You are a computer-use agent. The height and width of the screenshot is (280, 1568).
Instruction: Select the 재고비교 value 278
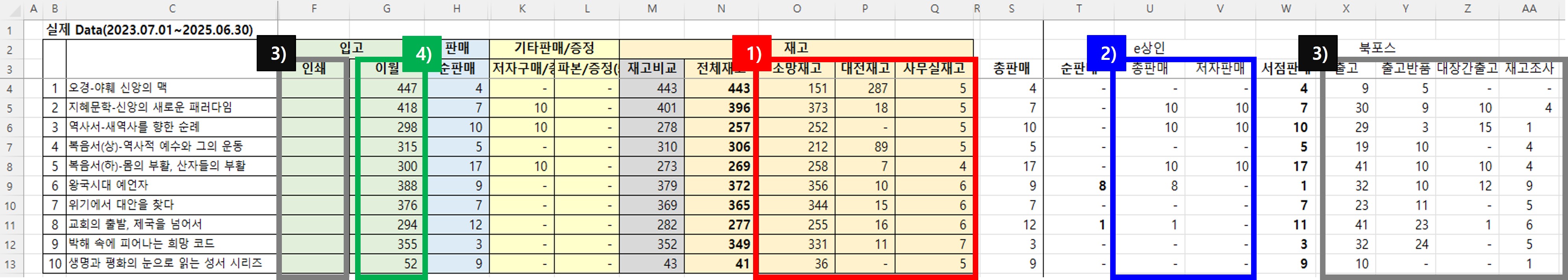coord(652,126)
